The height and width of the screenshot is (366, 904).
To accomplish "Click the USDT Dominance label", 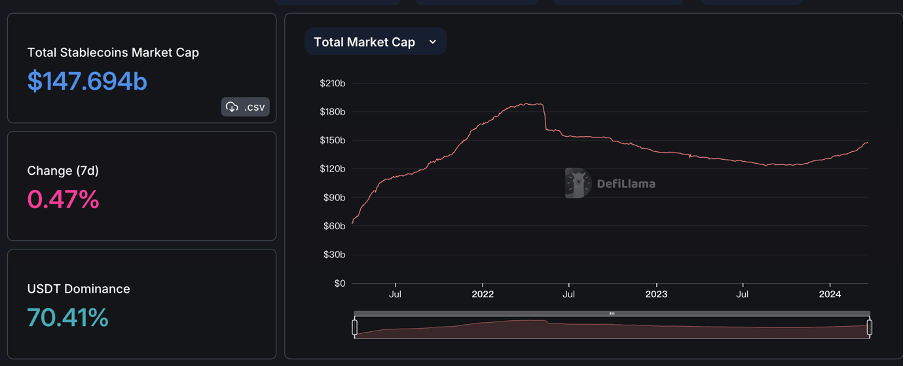I will pyautogui.click(x=79, y=289).
